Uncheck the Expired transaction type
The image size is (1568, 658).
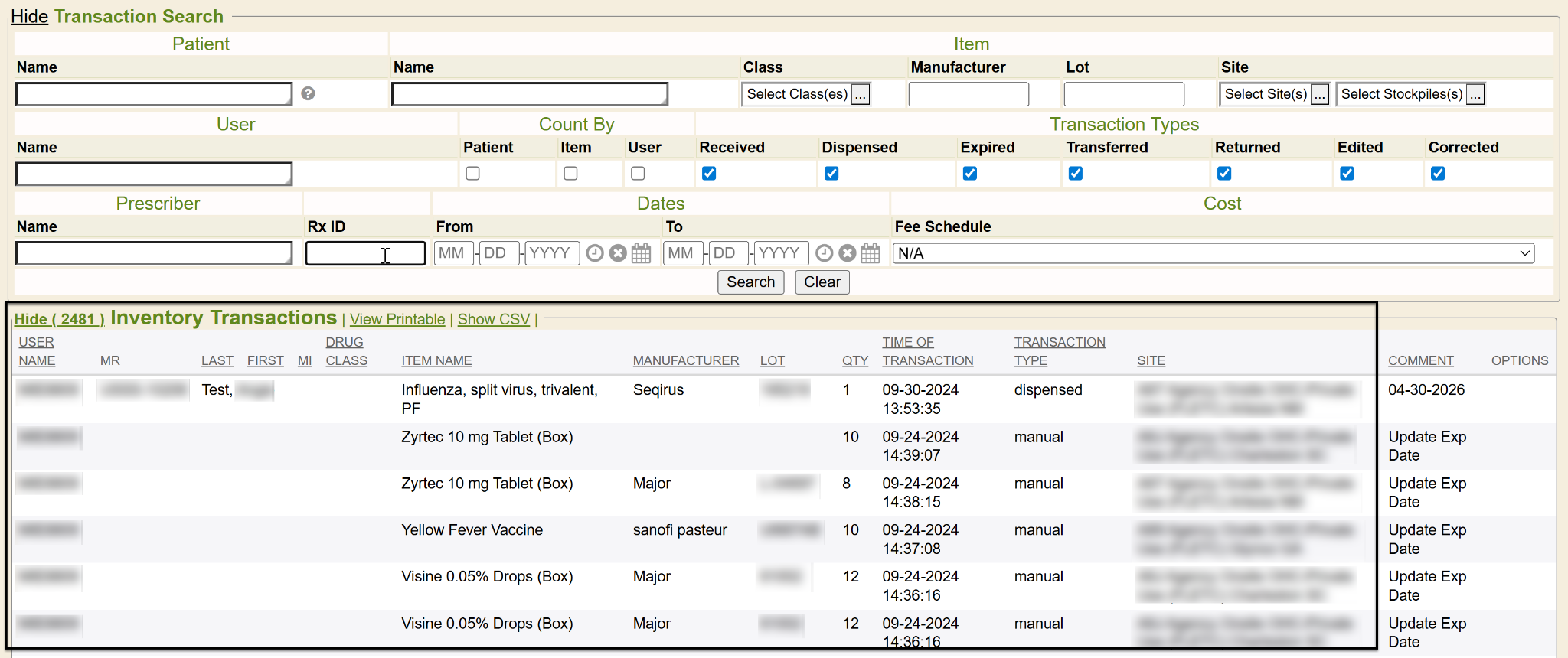tap(970, 174)
